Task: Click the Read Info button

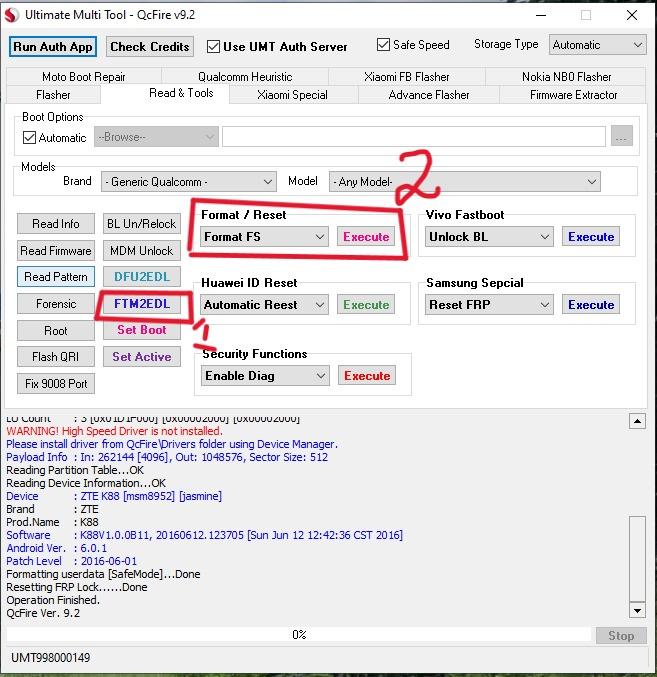Action: tap(56, 224)
